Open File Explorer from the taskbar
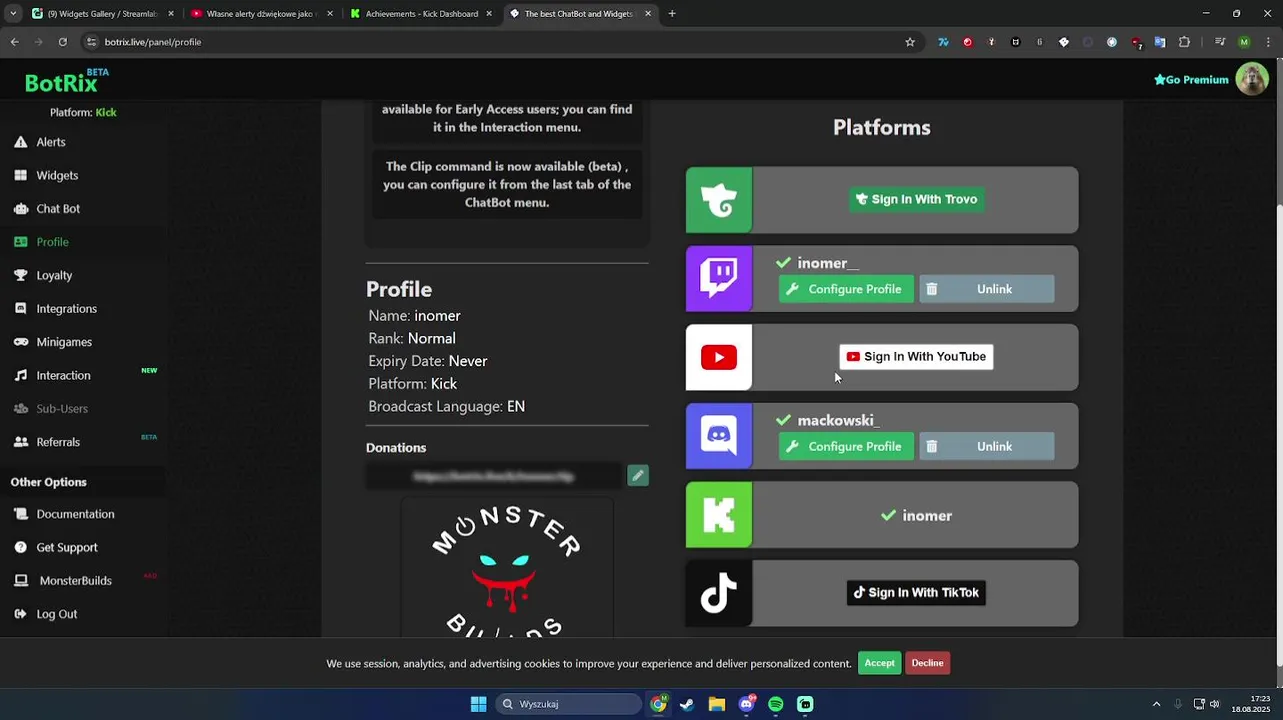Image resolution: width=1283 pixels, height=720 pixels. [x=717, y=704]
